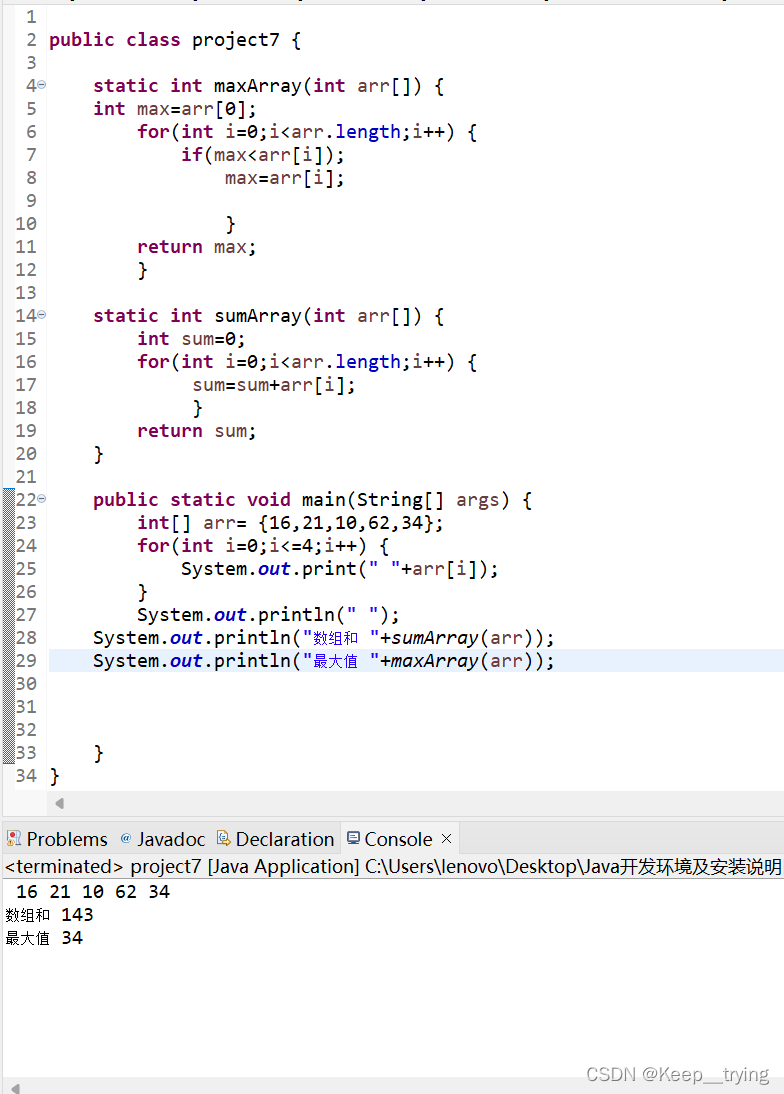
Task: Click the 'return sum;' statement
Action: click(x=197, y=431)
